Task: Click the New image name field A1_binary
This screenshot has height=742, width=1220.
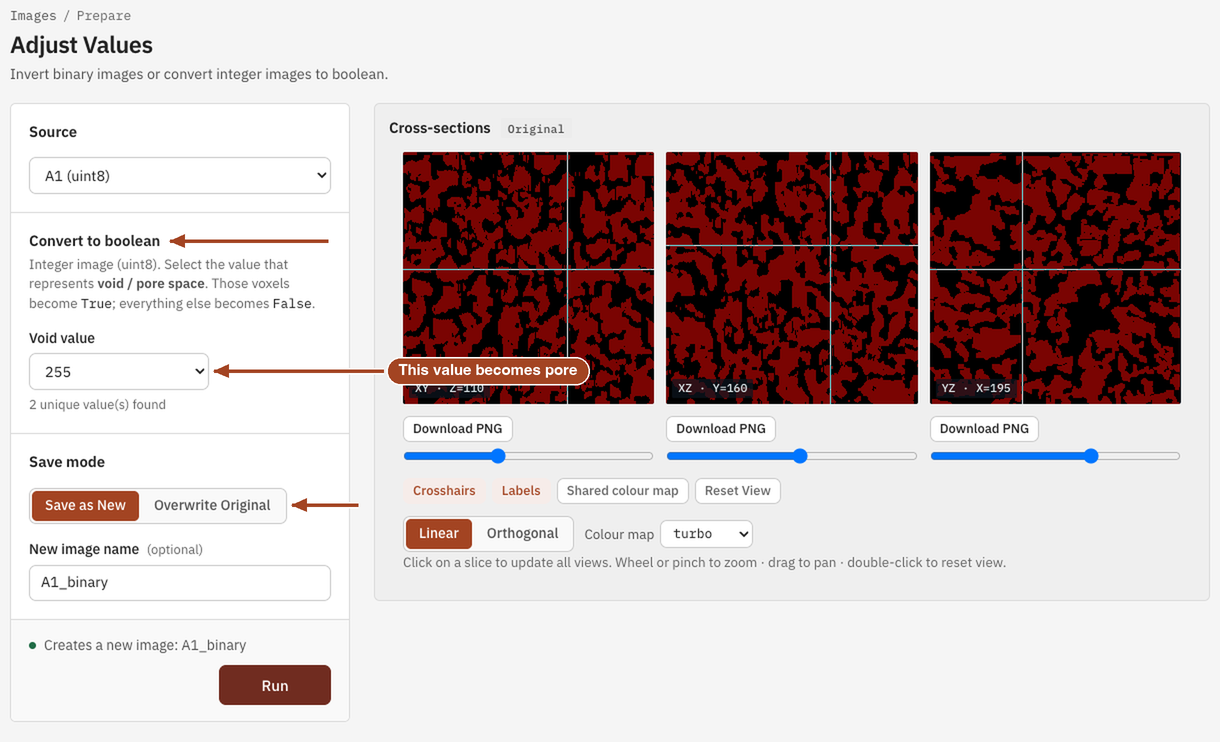Action: point(180,583)
